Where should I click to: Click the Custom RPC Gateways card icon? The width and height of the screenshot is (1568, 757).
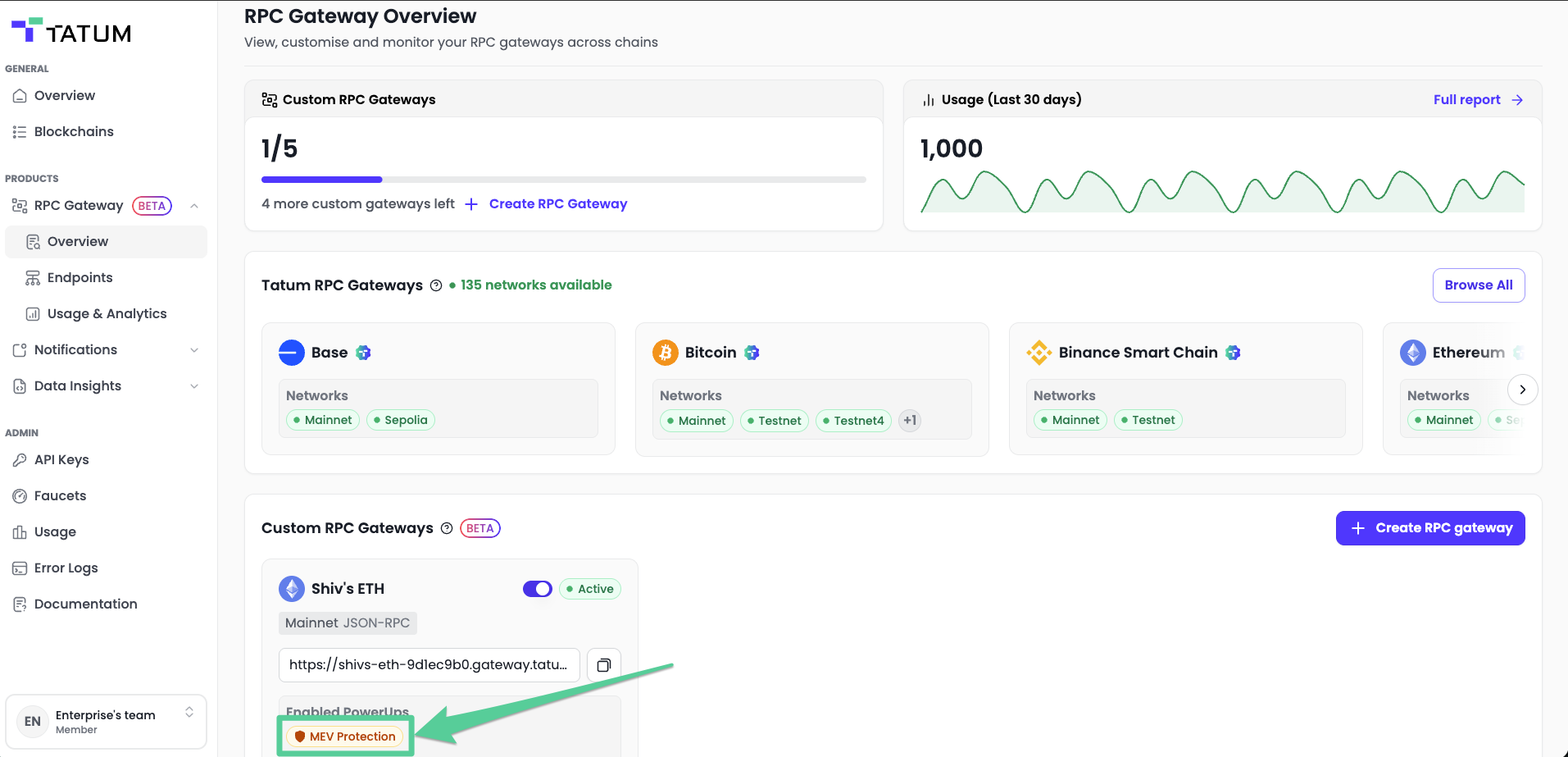click(270, 100)
